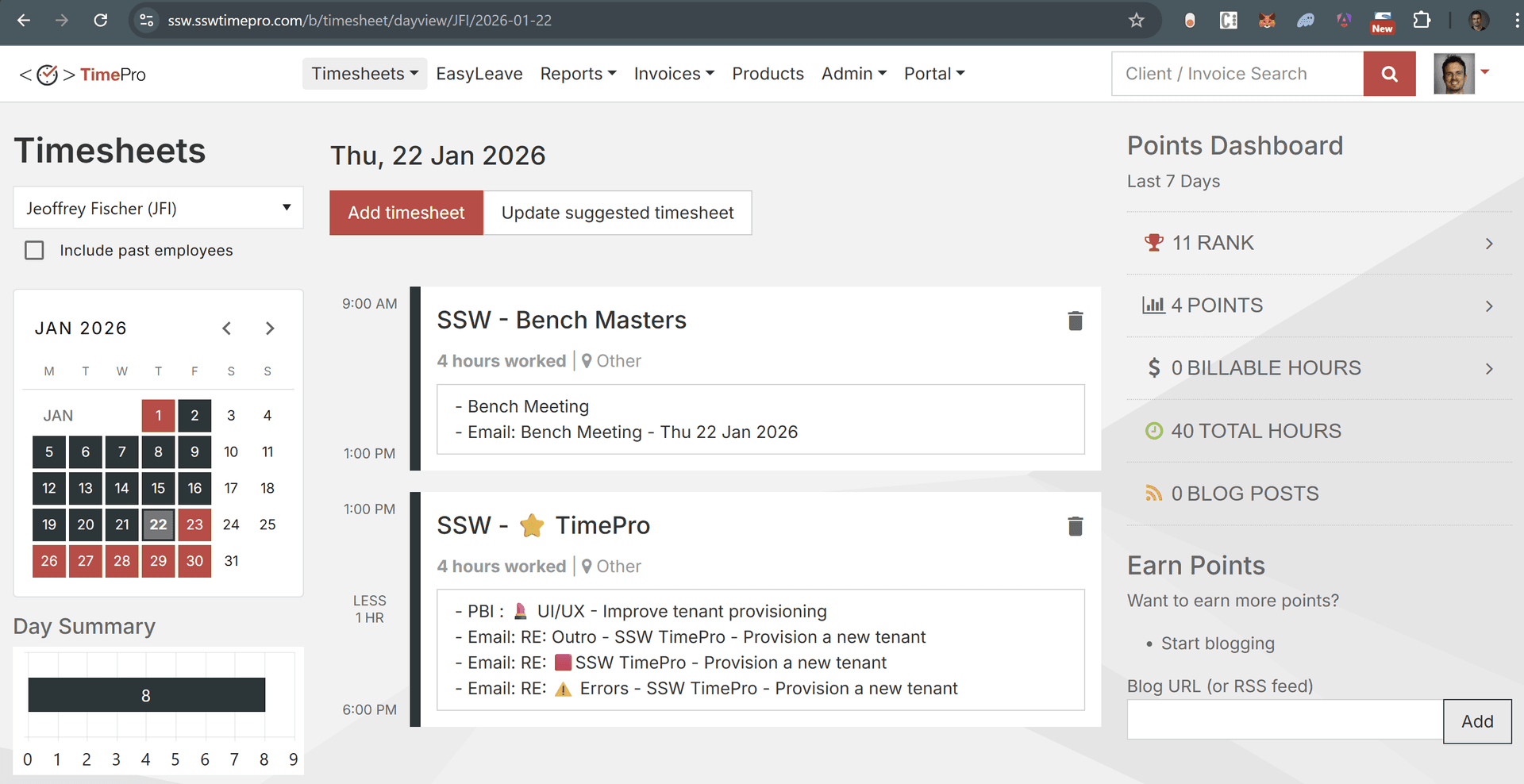Open the SSW - Bench Masters timesheet title

tap(561, 320)
